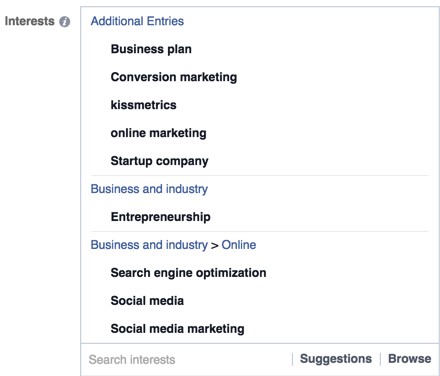
Task: Select the Social media marketing interest
Action: pos(177,329)
